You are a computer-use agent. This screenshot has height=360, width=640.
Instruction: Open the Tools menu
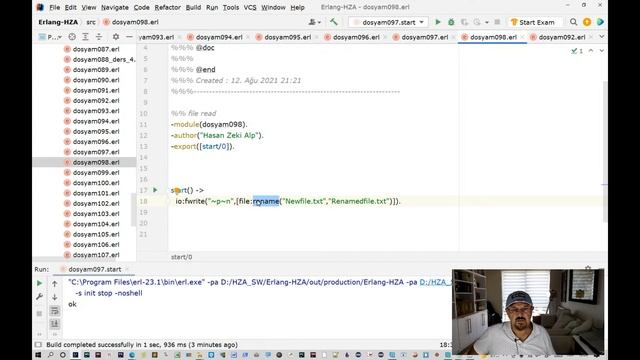point(231,7)
